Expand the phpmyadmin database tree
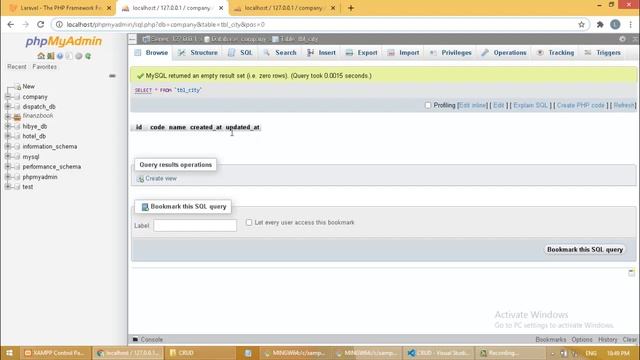Viewport: 640px width, 360px height. 8,177
